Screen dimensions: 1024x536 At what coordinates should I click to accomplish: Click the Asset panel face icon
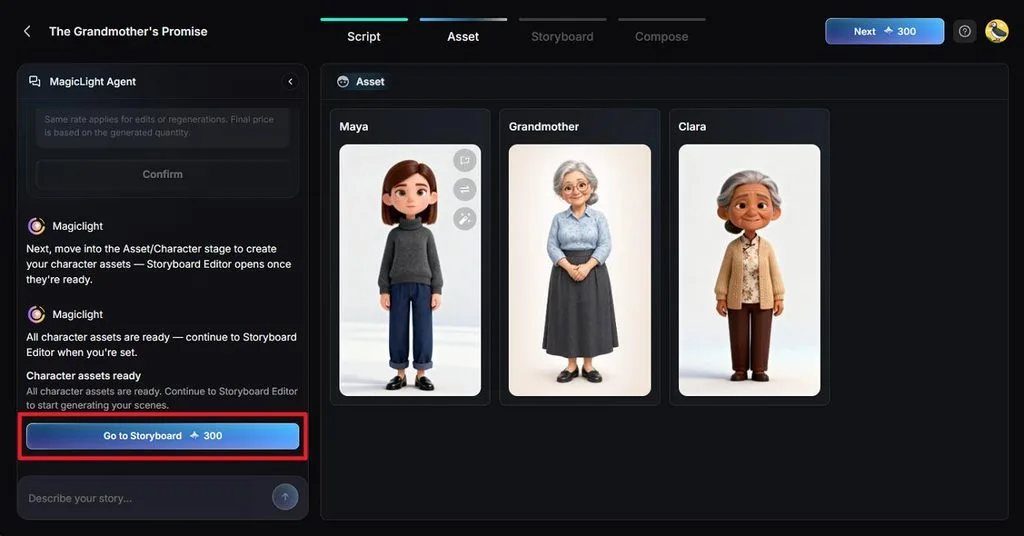(343, 82)
